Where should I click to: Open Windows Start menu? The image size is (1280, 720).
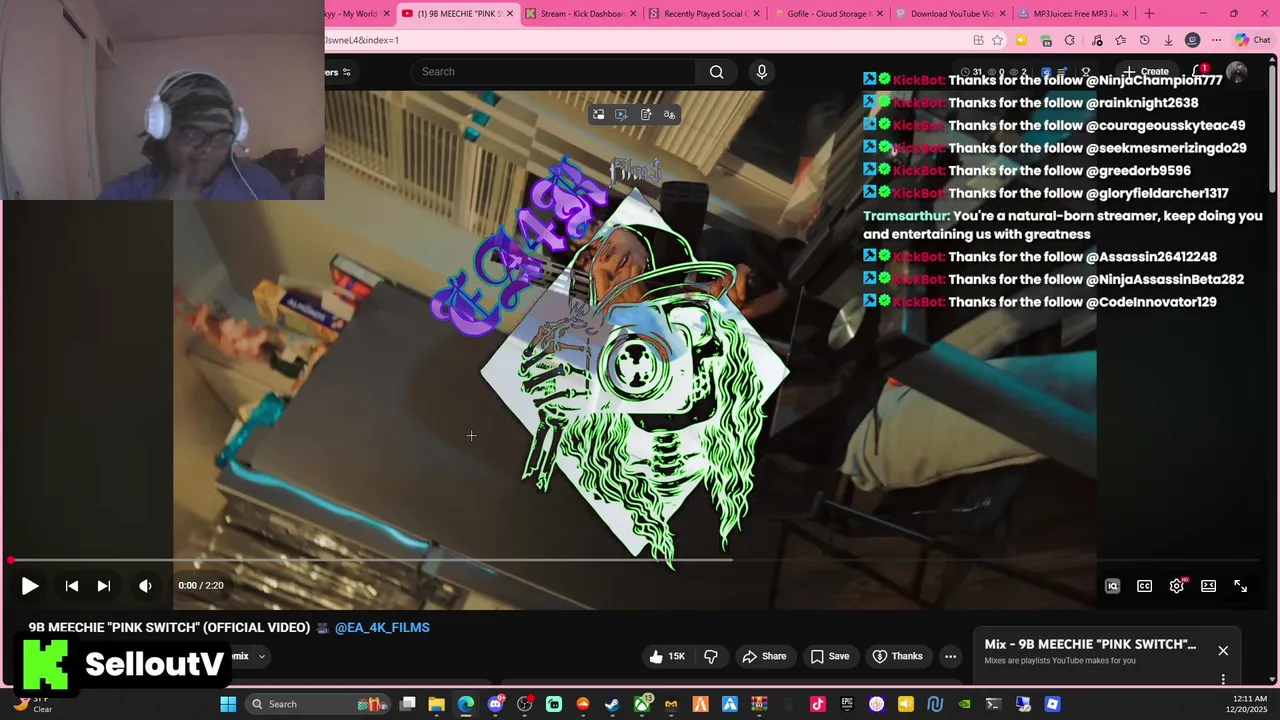[x=228, y=704]
